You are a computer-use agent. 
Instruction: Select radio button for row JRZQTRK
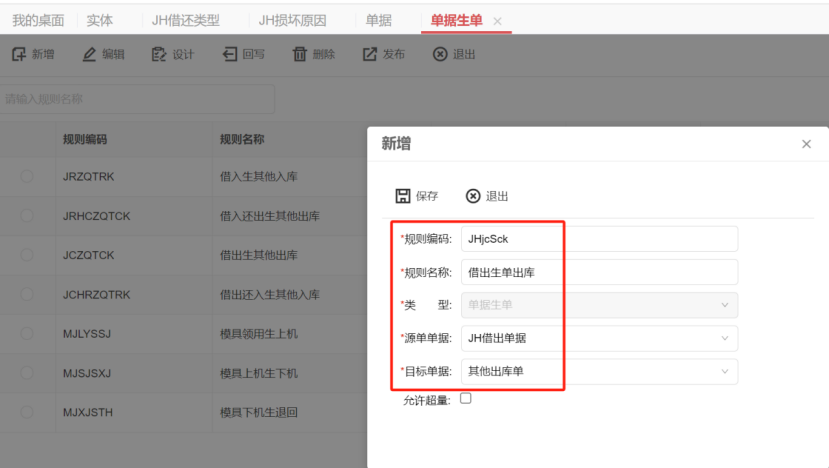pyautogui.click(x=26, y=176)
